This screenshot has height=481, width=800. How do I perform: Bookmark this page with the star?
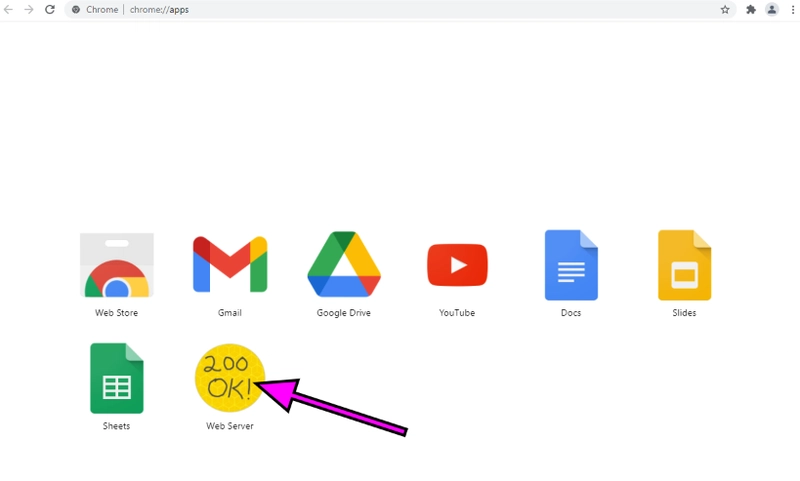(724, 9)
